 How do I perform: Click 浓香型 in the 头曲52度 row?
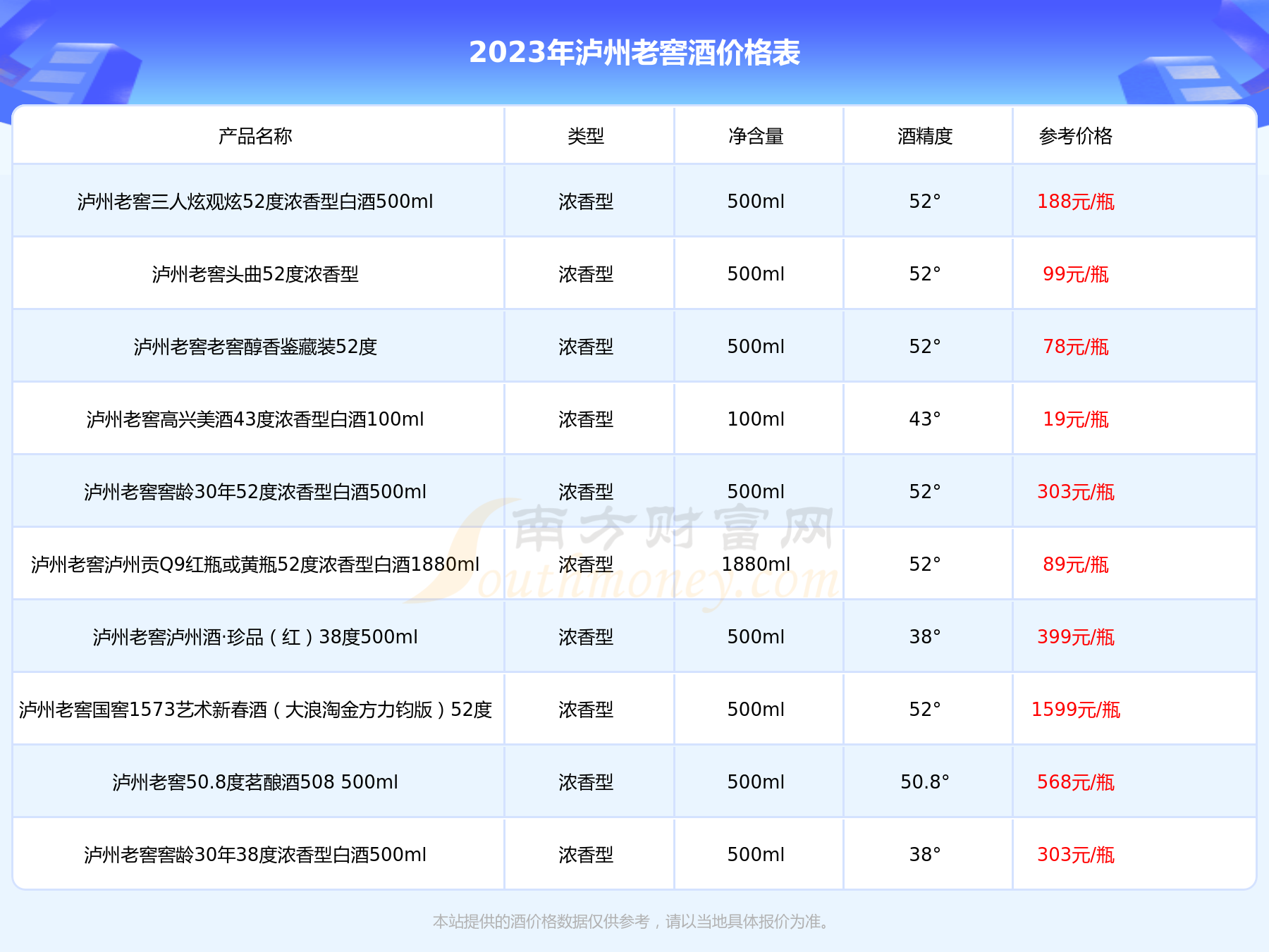click(586, 274)
